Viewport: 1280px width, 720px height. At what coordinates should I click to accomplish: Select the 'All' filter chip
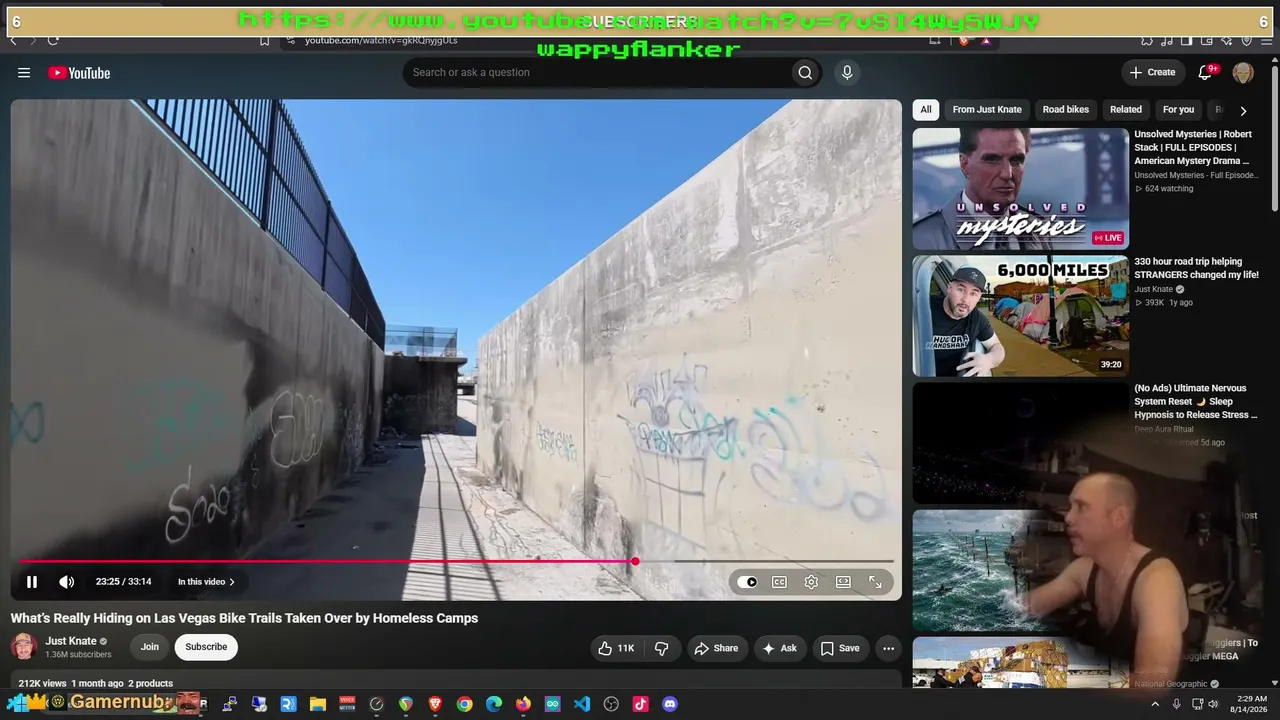click(926, 110)
